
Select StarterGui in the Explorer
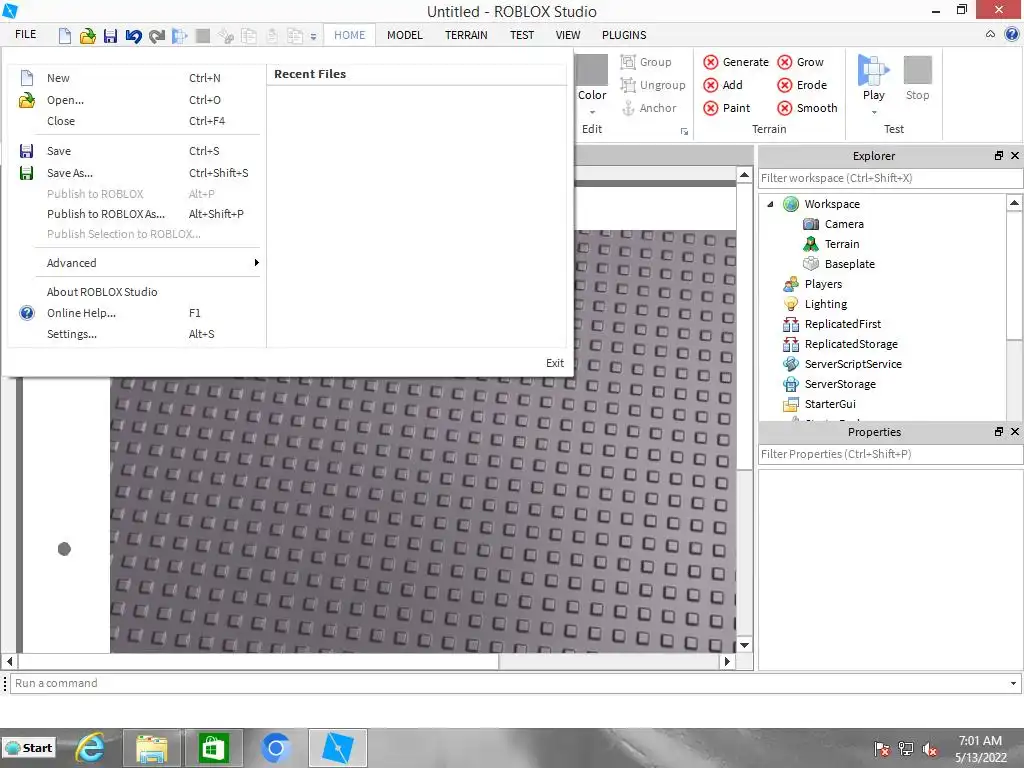tap(820, 404)
